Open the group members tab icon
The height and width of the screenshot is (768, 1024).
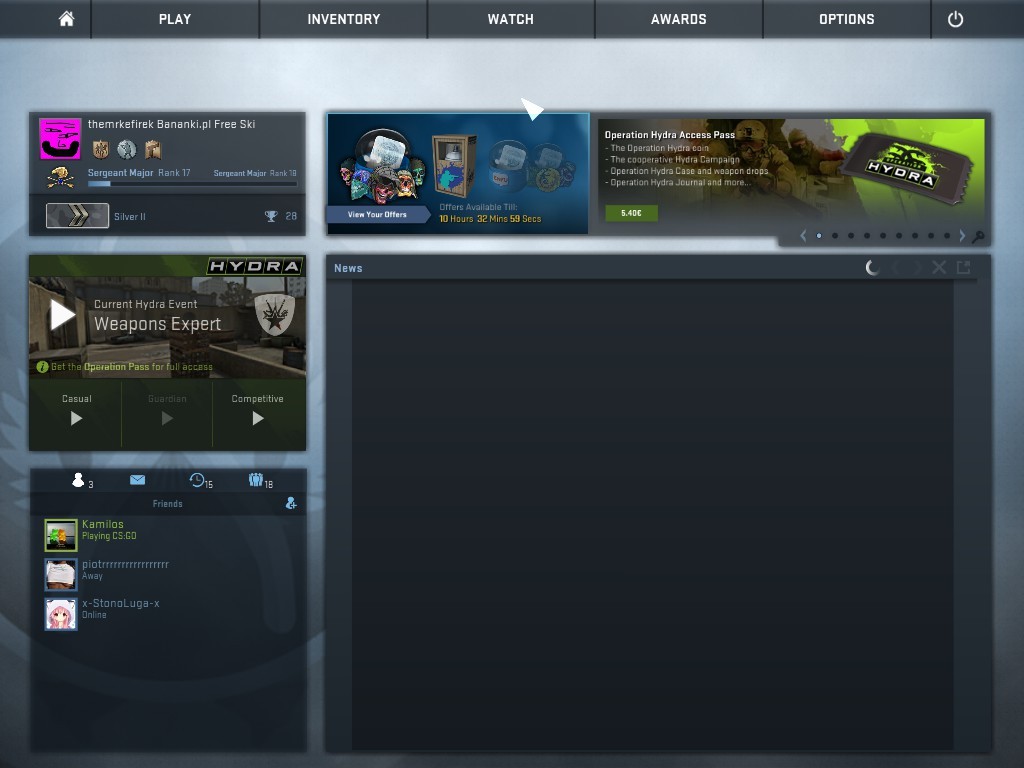[255, 481]
